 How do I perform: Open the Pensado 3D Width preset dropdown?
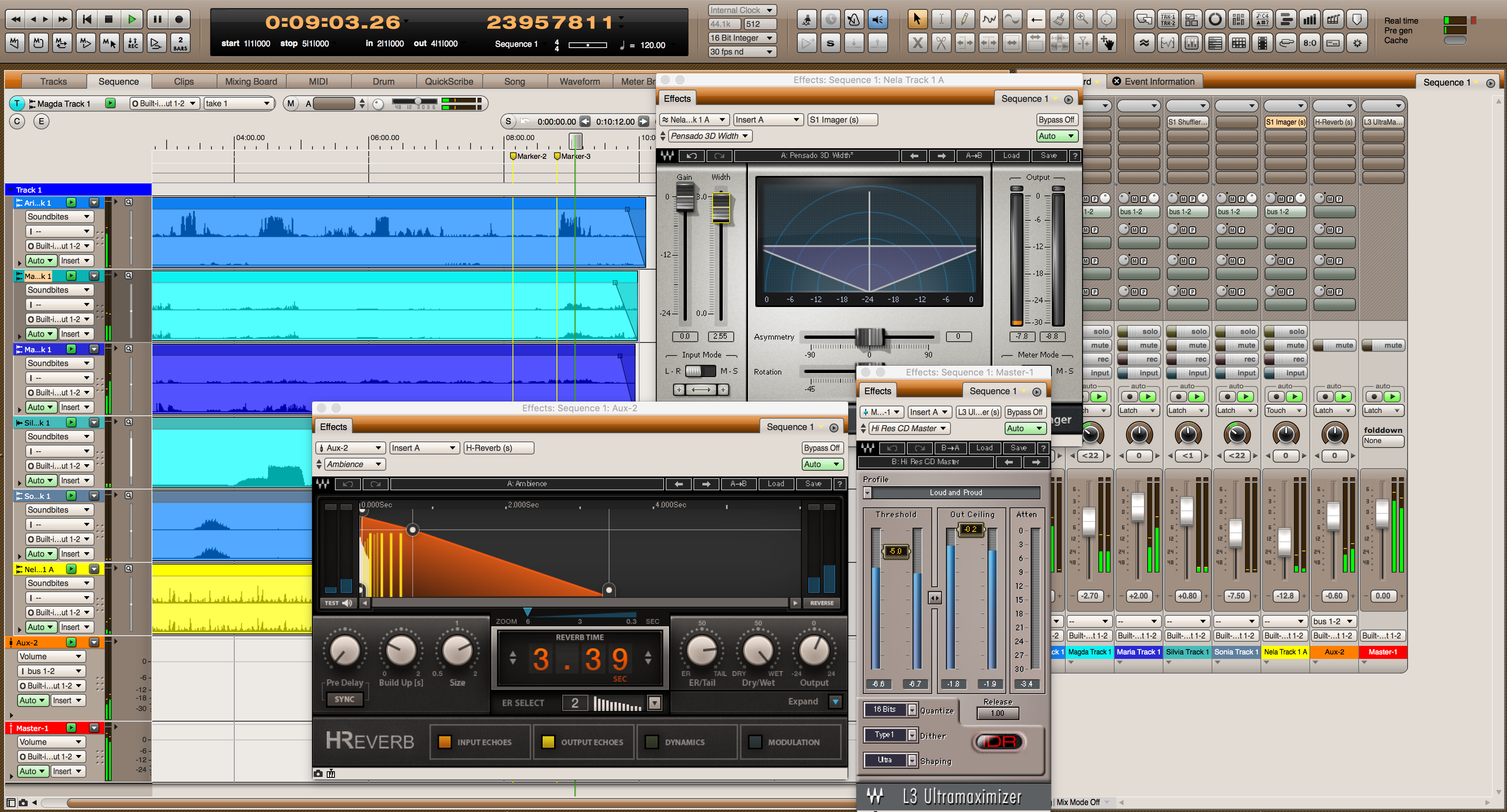tap(710, 136)
